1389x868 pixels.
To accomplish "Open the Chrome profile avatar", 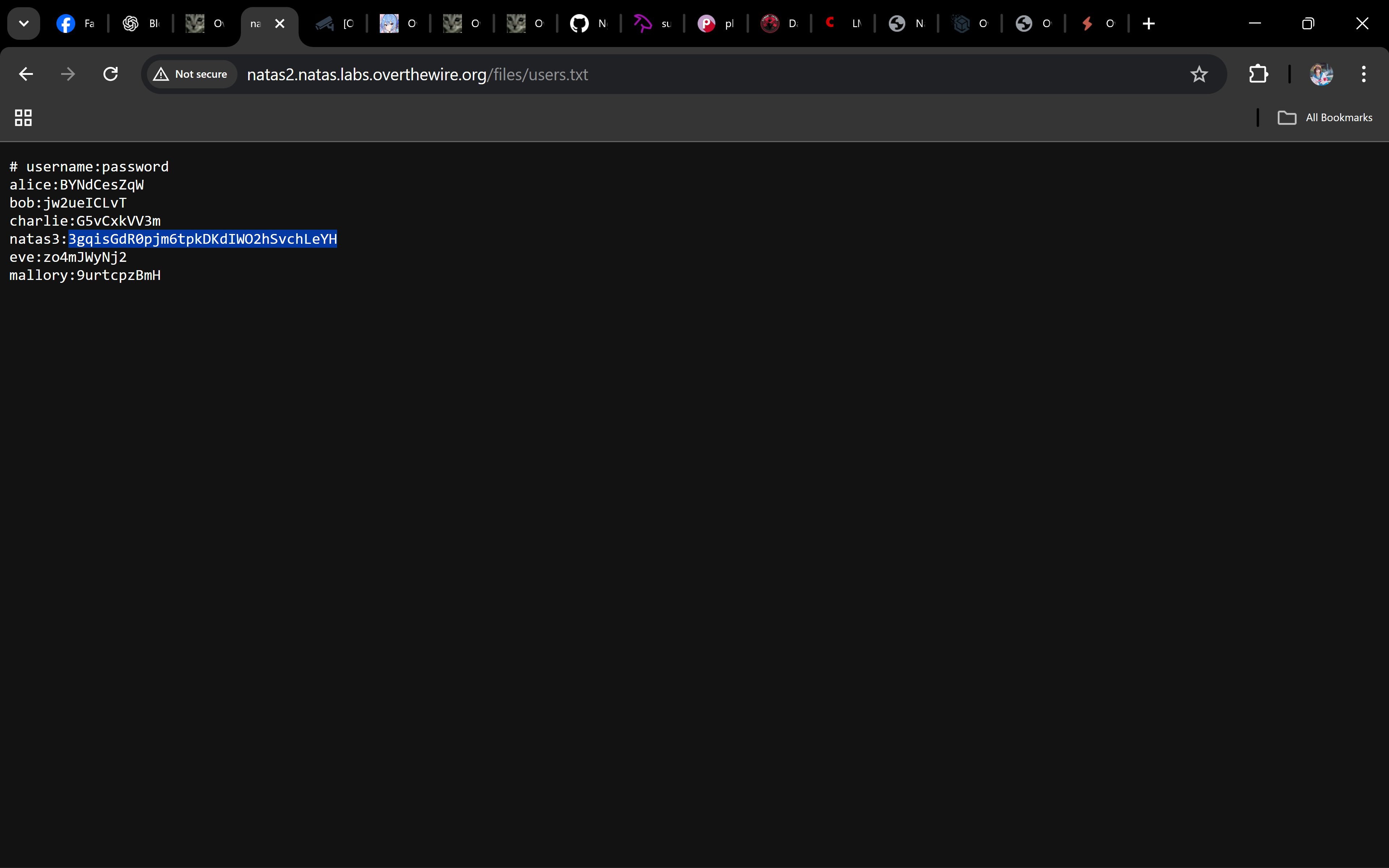I will pyautogui.click(x=1321, y=74).
